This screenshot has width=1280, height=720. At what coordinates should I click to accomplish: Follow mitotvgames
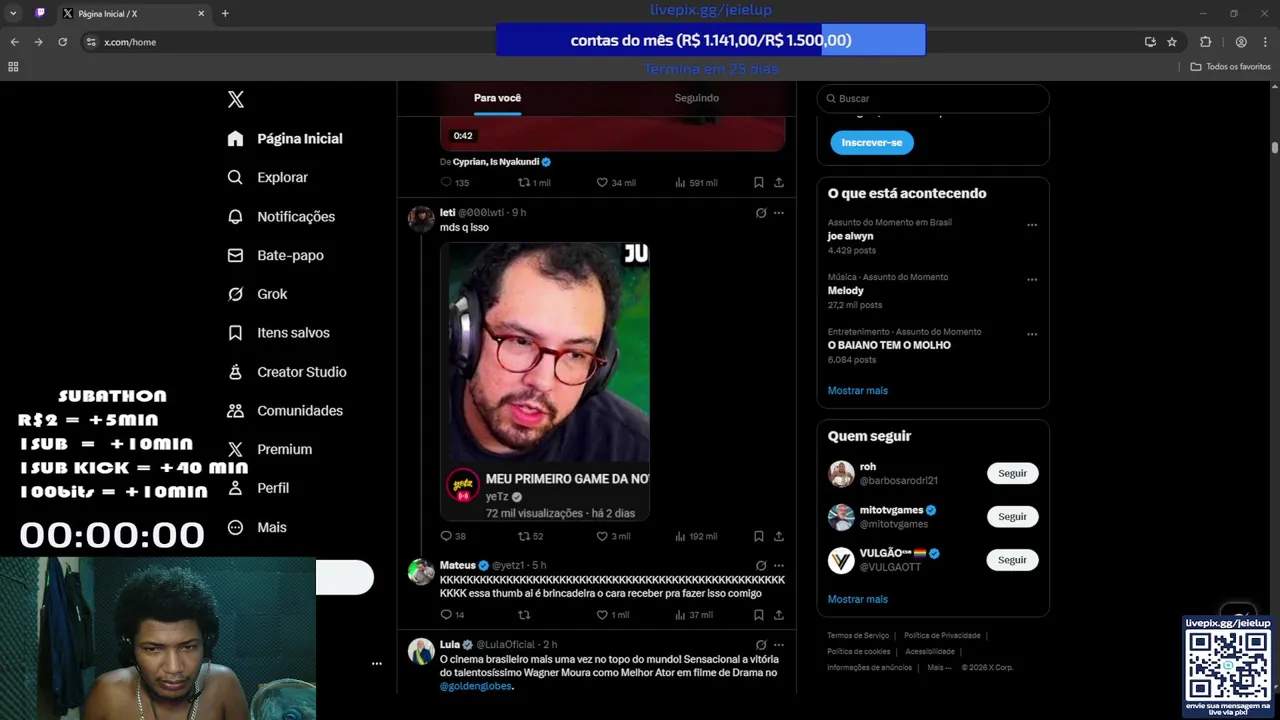(1012, 516)
